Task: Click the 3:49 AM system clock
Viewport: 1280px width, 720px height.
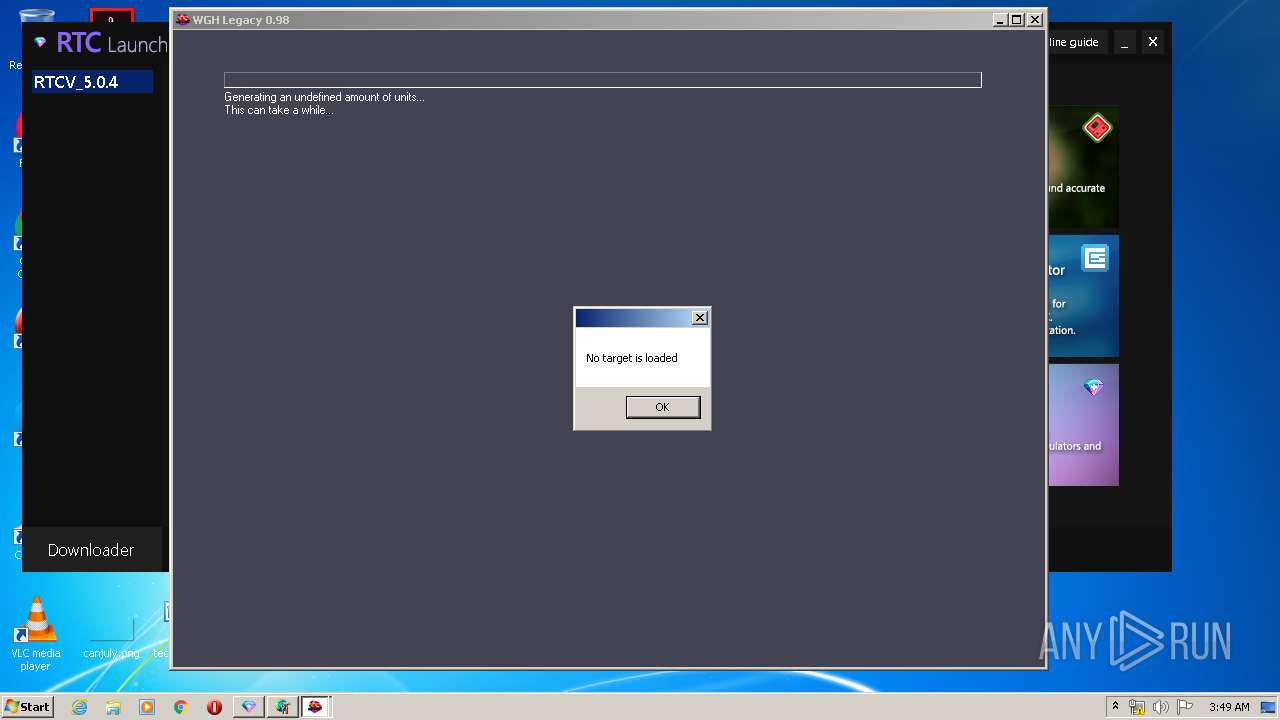Action: pyautogui.click(x=1229, y=707)
